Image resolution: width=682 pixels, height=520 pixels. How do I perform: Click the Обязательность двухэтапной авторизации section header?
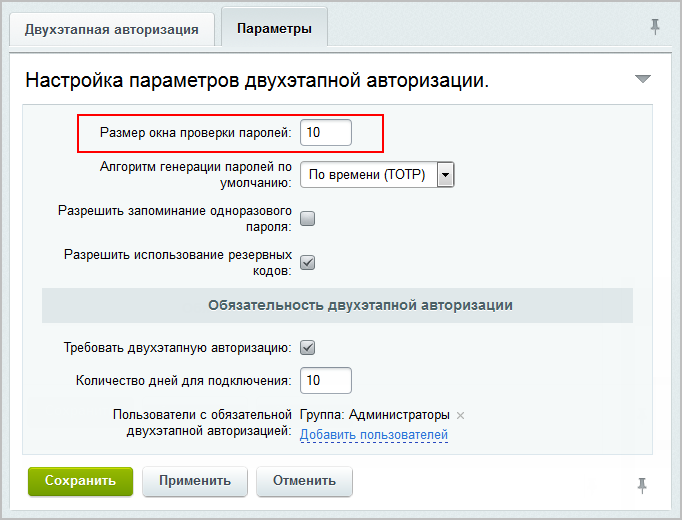click(x=360, y=305)
